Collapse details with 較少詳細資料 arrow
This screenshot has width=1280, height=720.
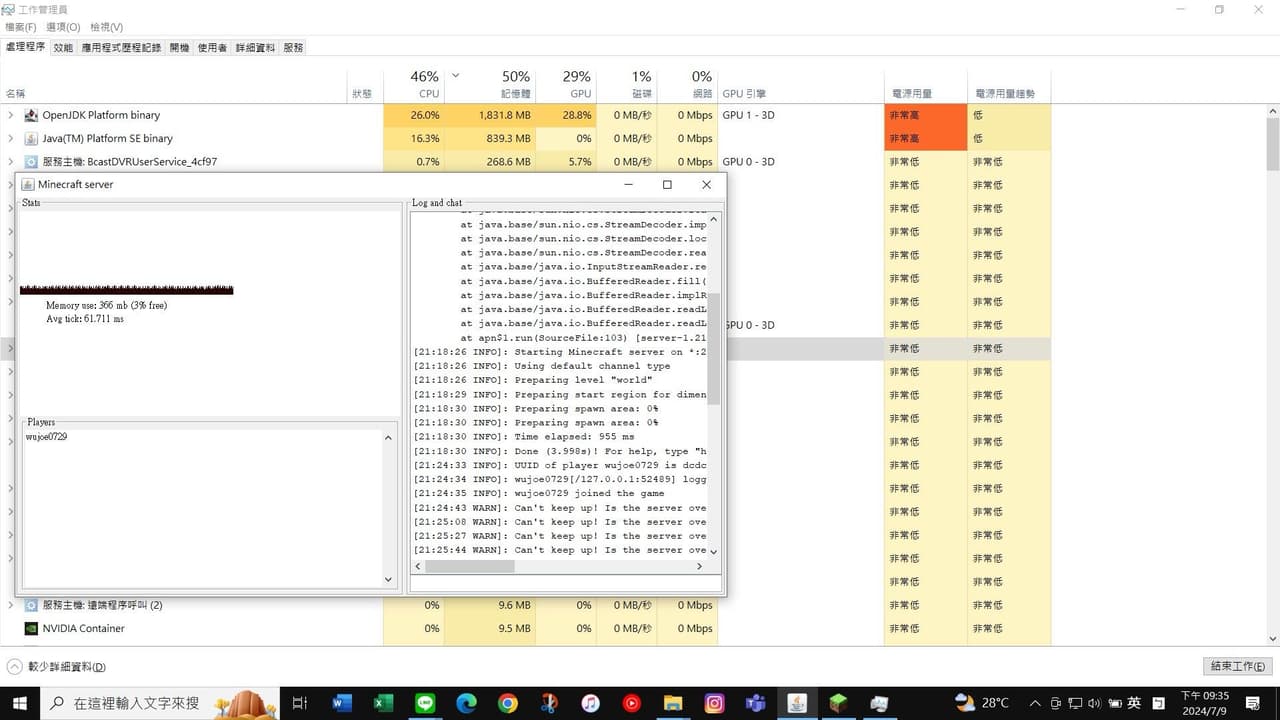14,666
